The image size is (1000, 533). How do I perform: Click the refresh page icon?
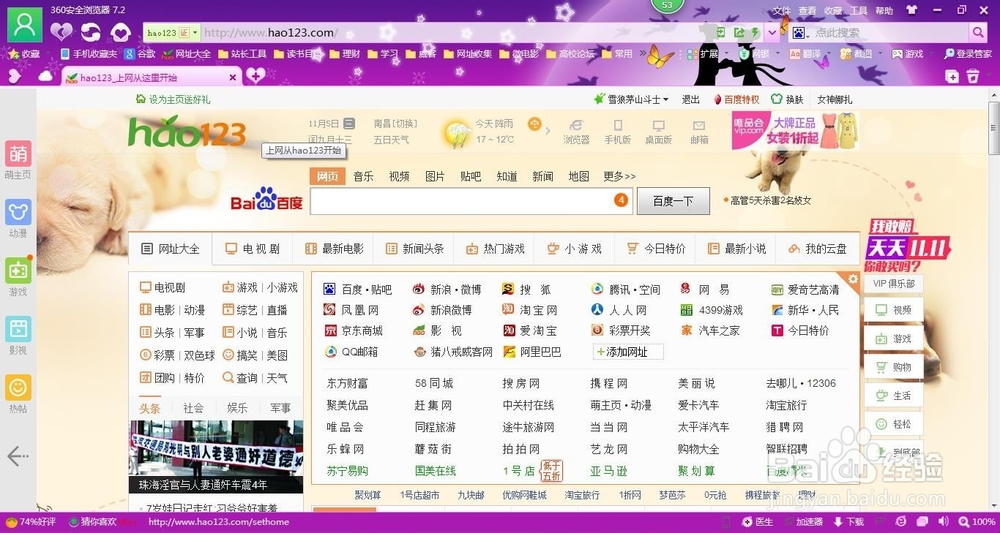coord(91,32)
